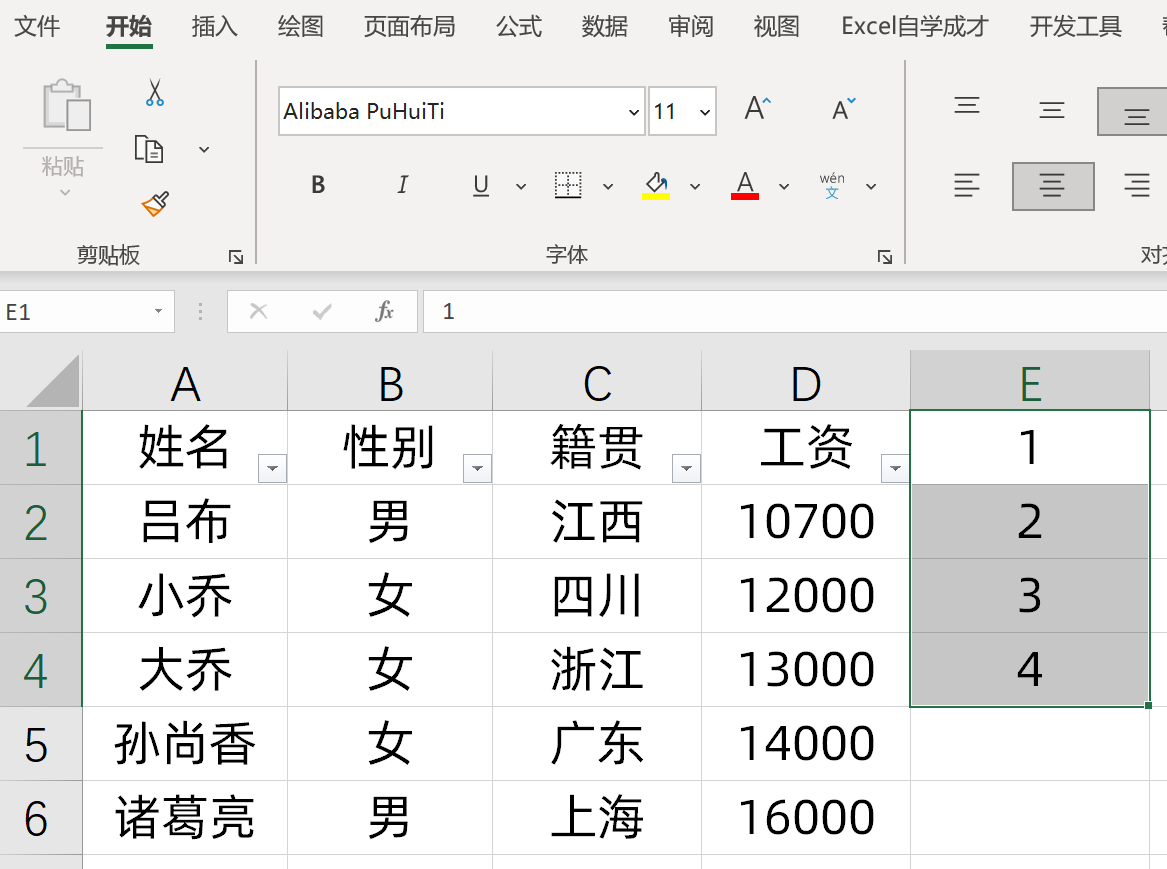This screenshot has height=869, width=1167.
Task: Apply yellow fill with paint bucket
Action: [656, 185]
